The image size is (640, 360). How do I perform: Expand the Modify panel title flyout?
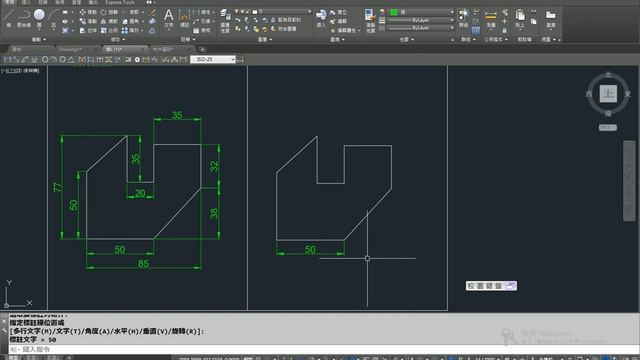(x=118, y=40)
